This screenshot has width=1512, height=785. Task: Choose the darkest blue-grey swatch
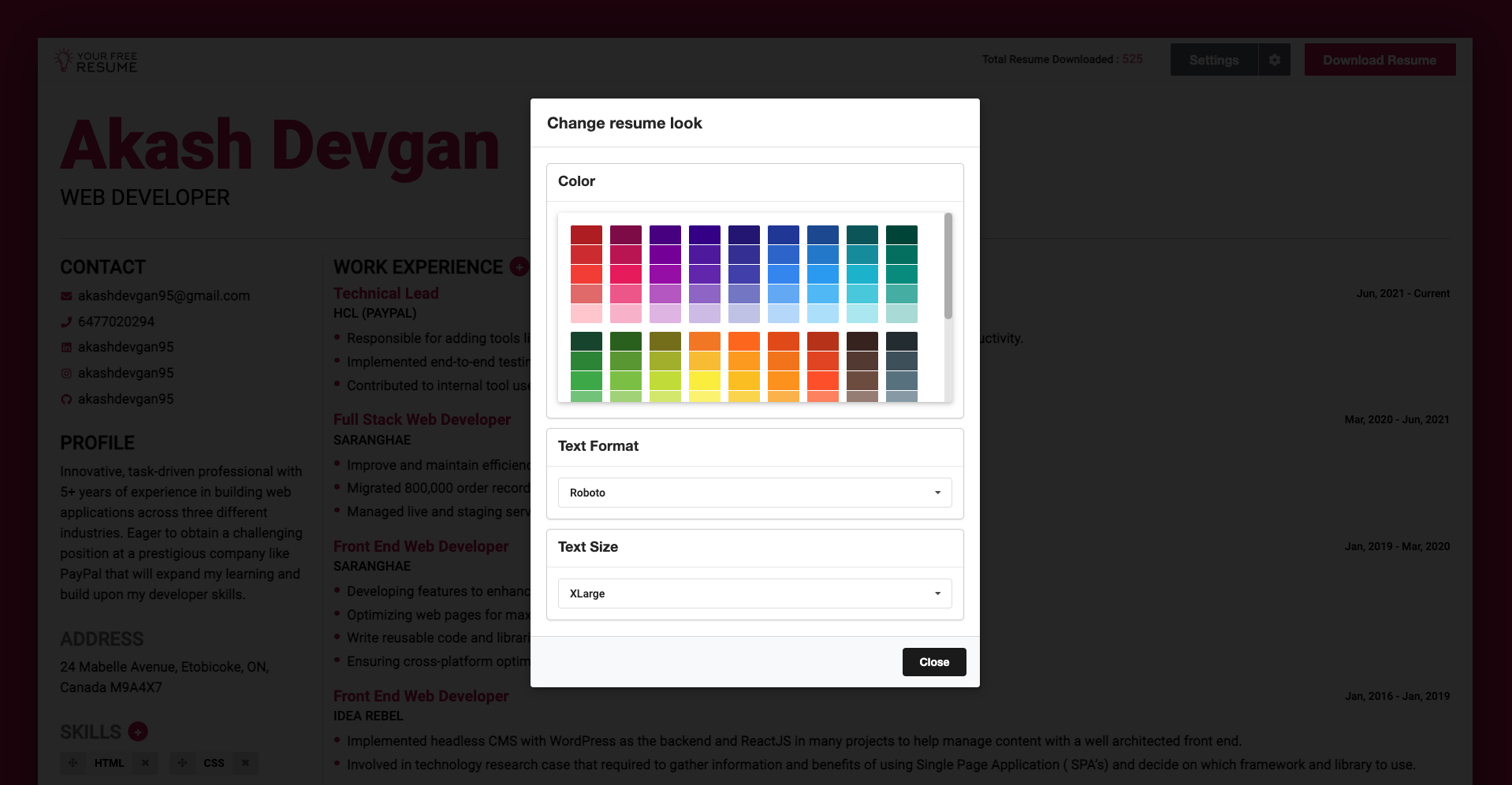coord(902,341)
